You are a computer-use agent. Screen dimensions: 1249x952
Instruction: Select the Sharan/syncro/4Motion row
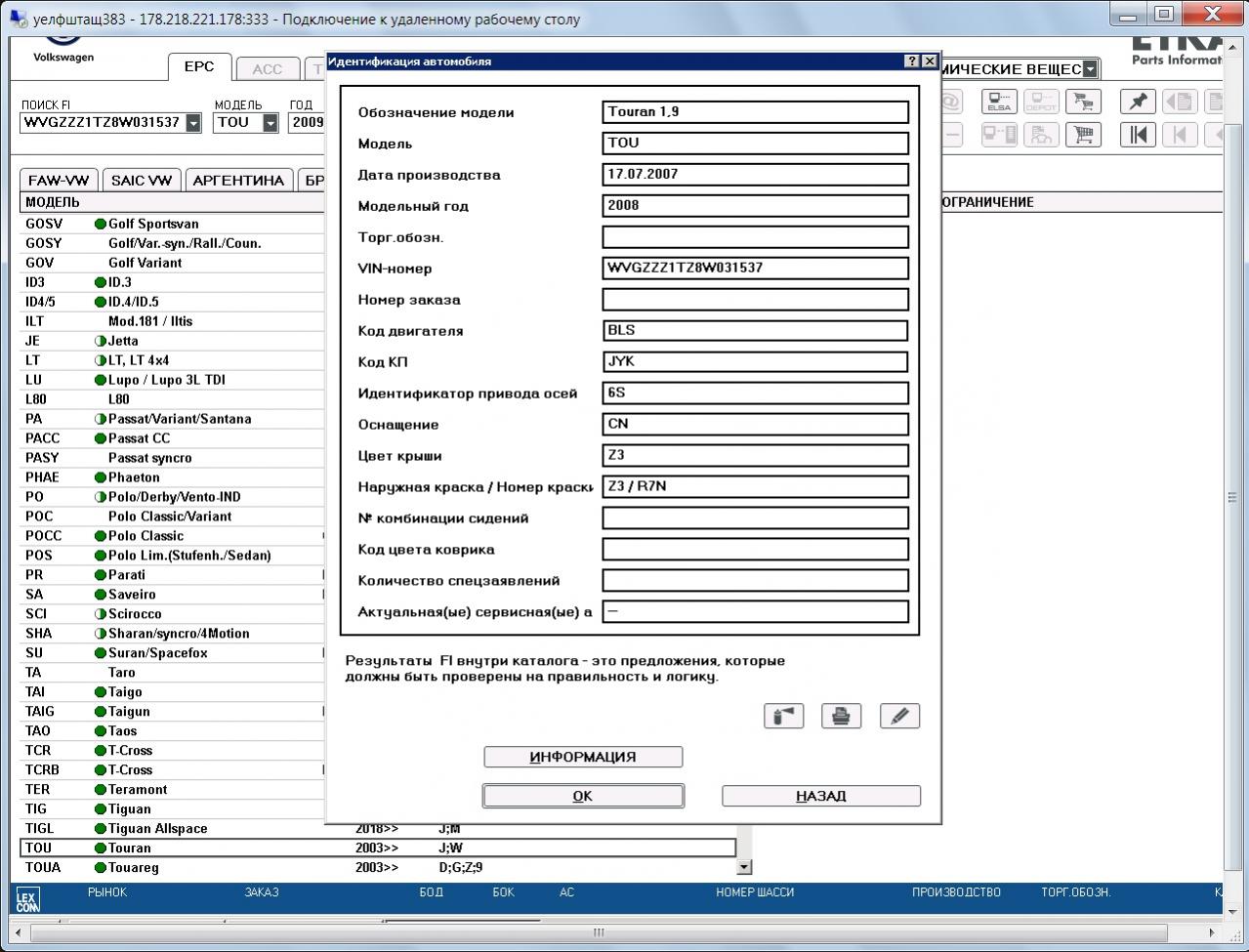pos(173,634)
